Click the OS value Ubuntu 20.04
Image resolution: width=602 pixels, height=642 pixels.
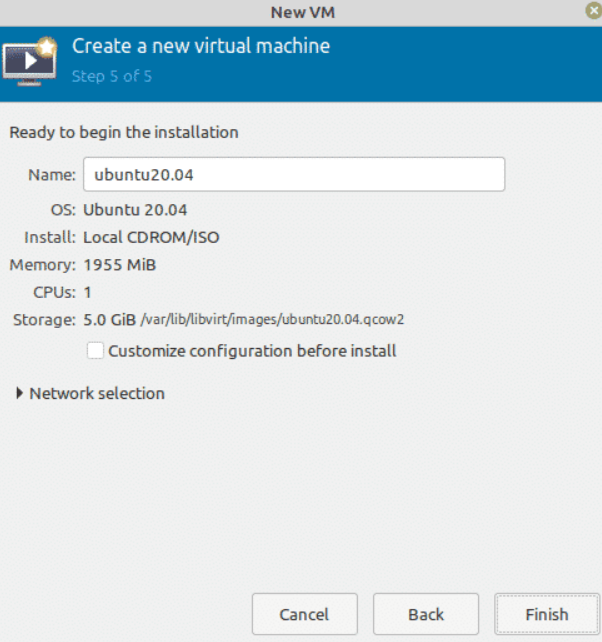pos(135,210)
